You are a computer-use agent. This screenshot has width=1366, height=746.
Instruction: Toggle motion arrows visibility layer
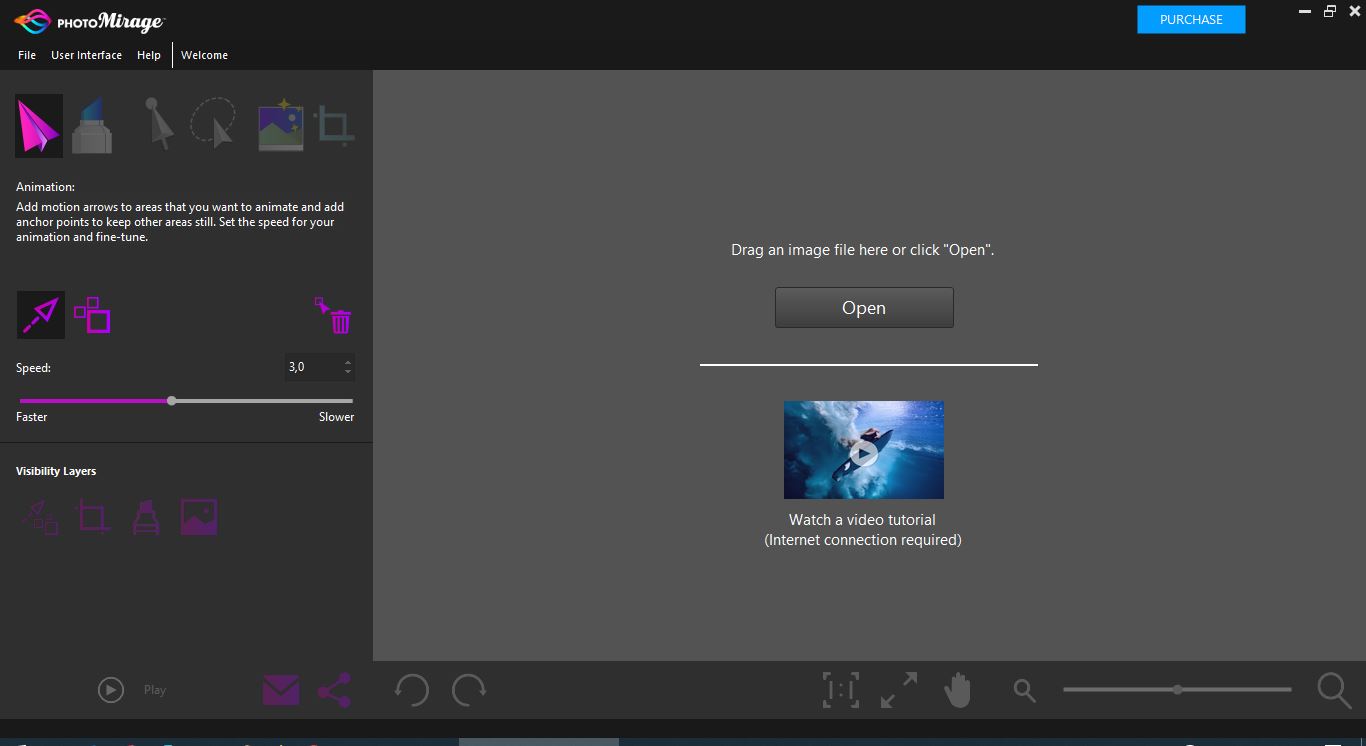point(40,517)
